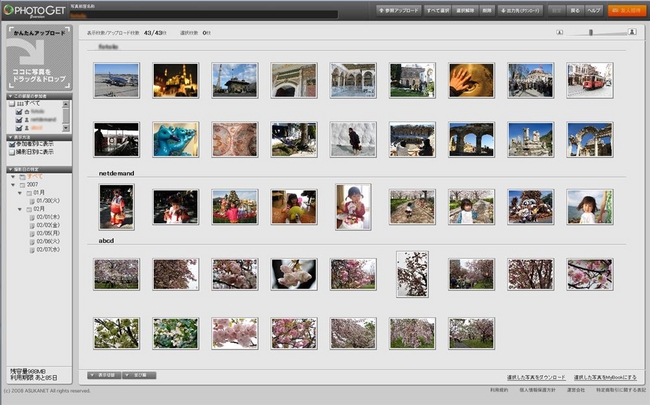Click participant list scrollbar down arrow
Image resolution: width=650 pixels, height=405 pixels.
click(66, 129)
